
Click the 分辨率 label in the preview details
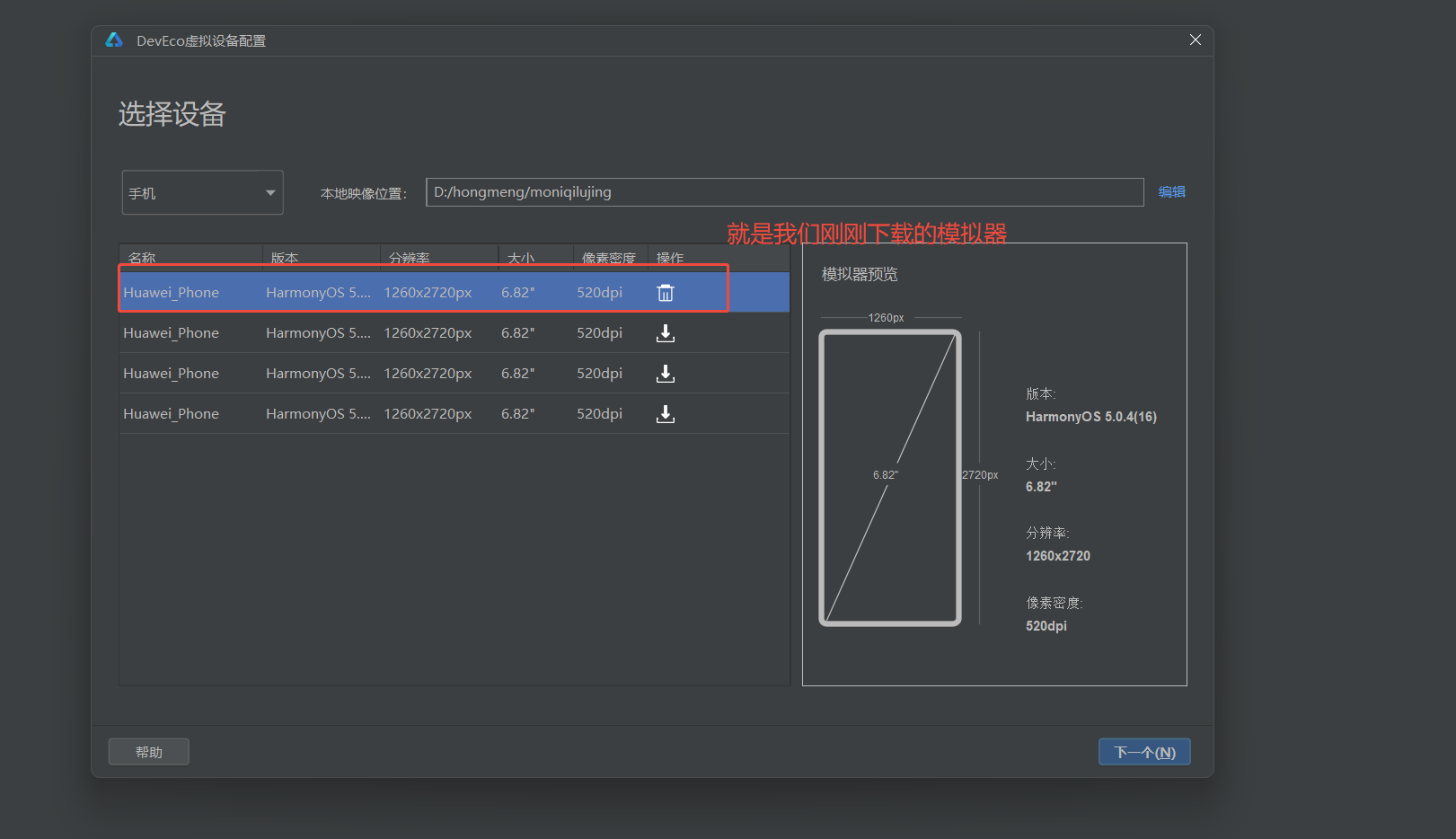click(1047, 533)
